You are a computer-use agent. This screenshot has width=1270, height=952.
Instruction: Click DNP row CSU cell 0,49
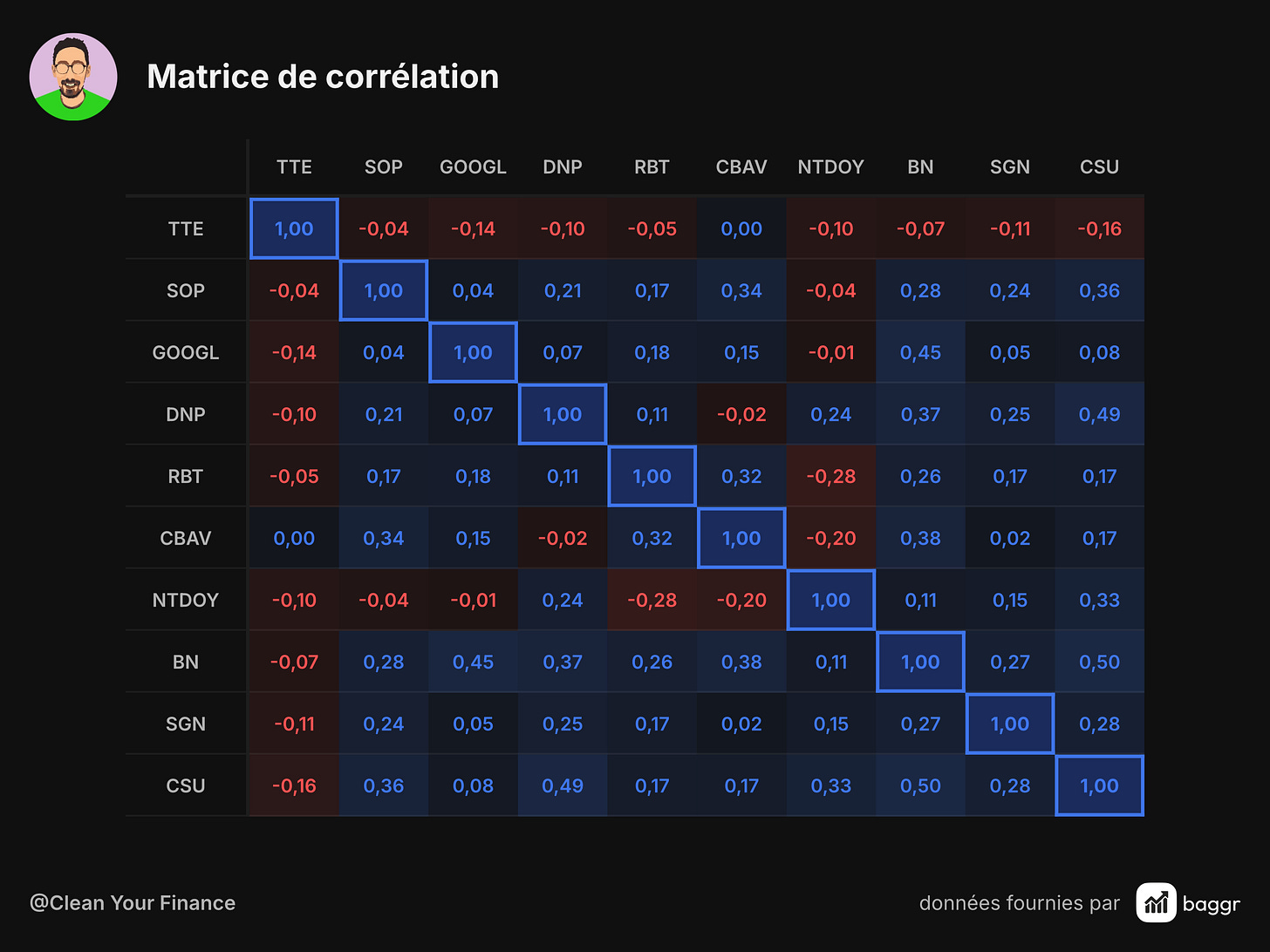1099,414
